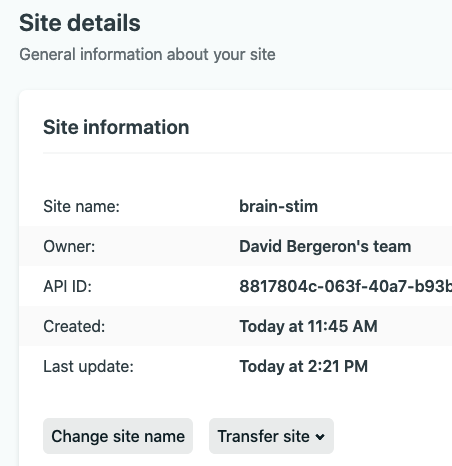Click the Change site name button
The image size is (452, 466).
tap(118, 436)
